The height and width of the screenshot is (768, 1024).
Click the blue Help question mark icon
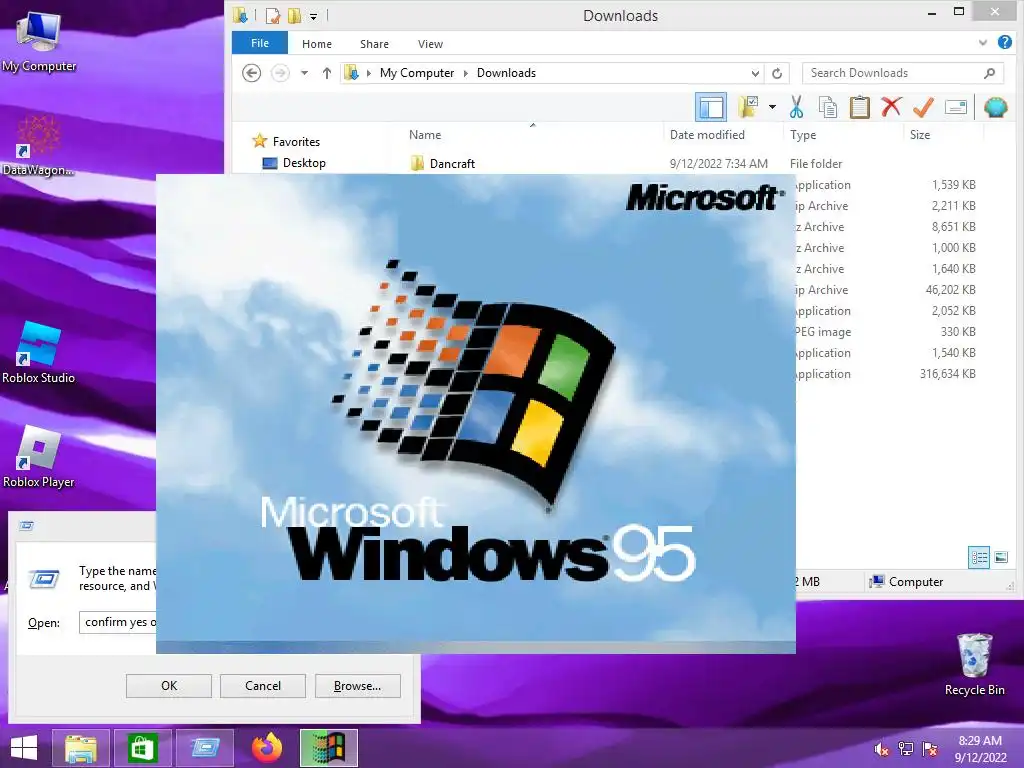pyautogui.click(x=1004, y=42)
